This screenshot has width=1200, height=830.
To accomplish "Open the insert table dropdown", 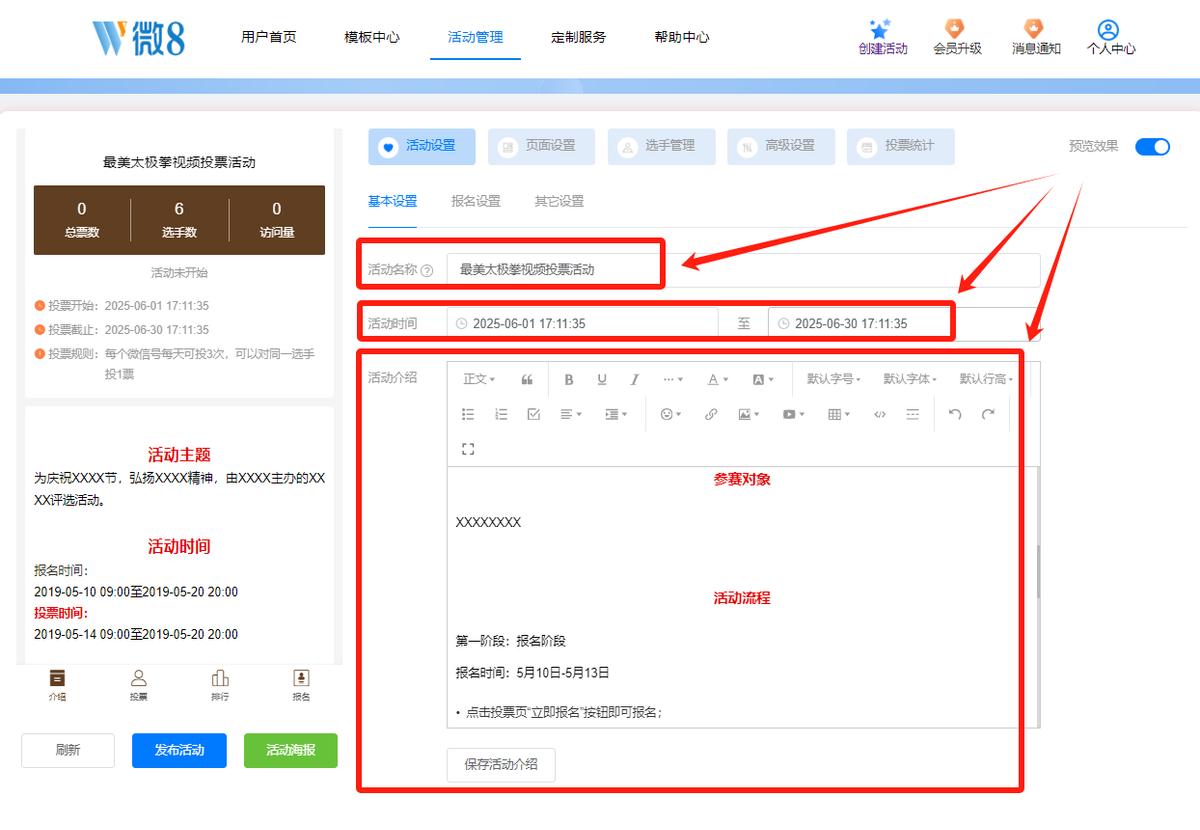I will (x=839, y=414).
